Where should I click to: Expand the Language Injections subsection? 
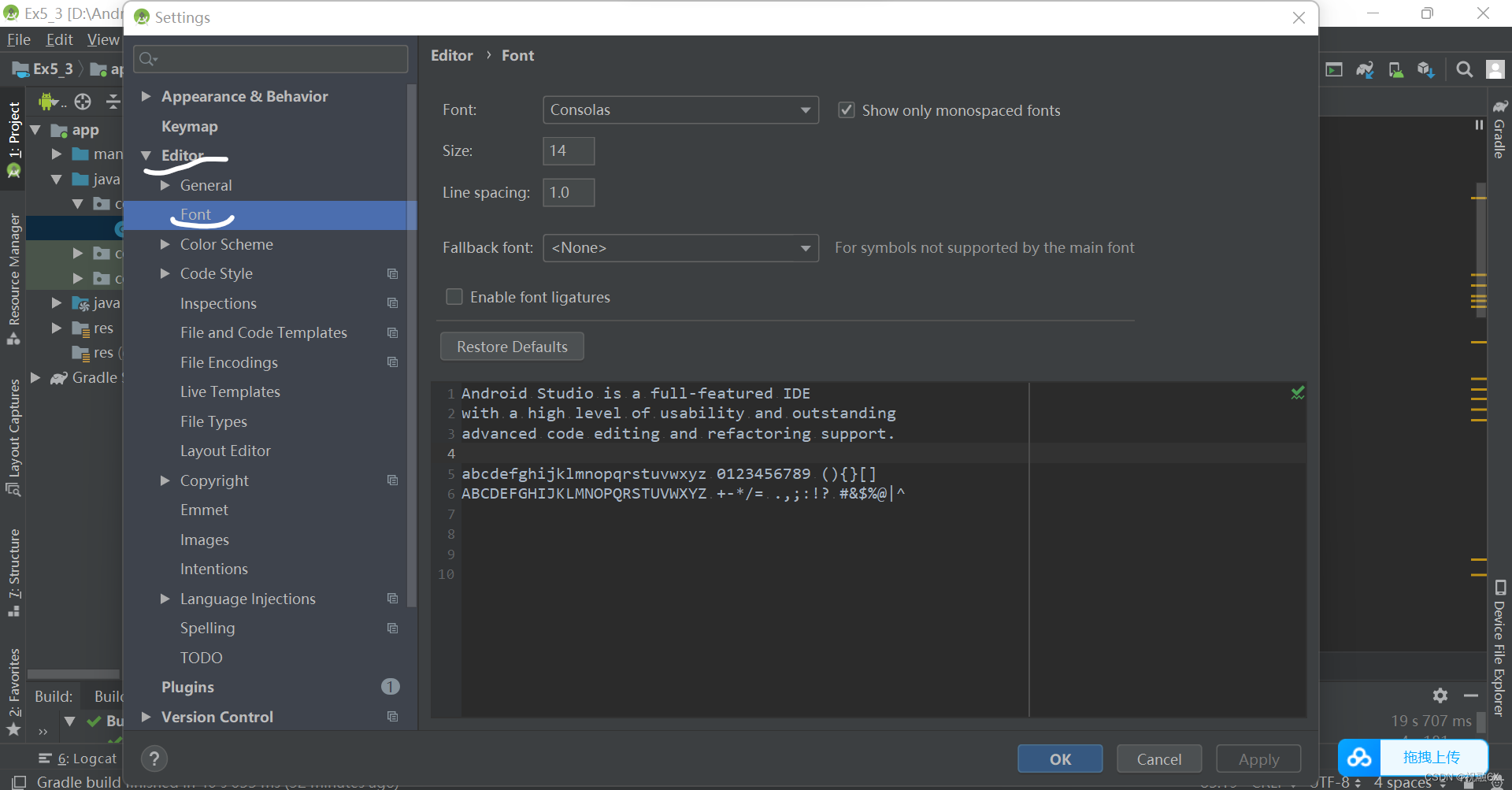coord(165,599)
